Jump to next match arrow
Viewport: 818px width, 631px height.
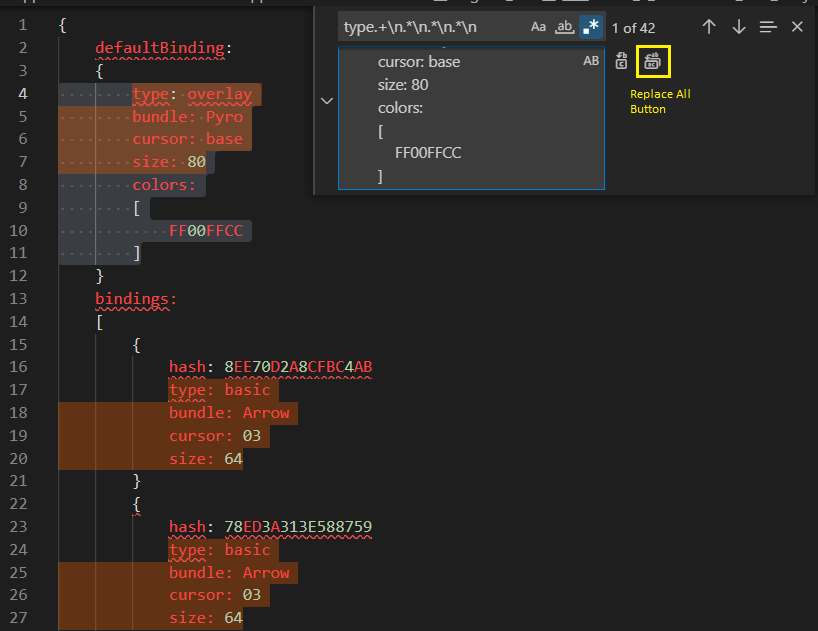tap(739, 27)
